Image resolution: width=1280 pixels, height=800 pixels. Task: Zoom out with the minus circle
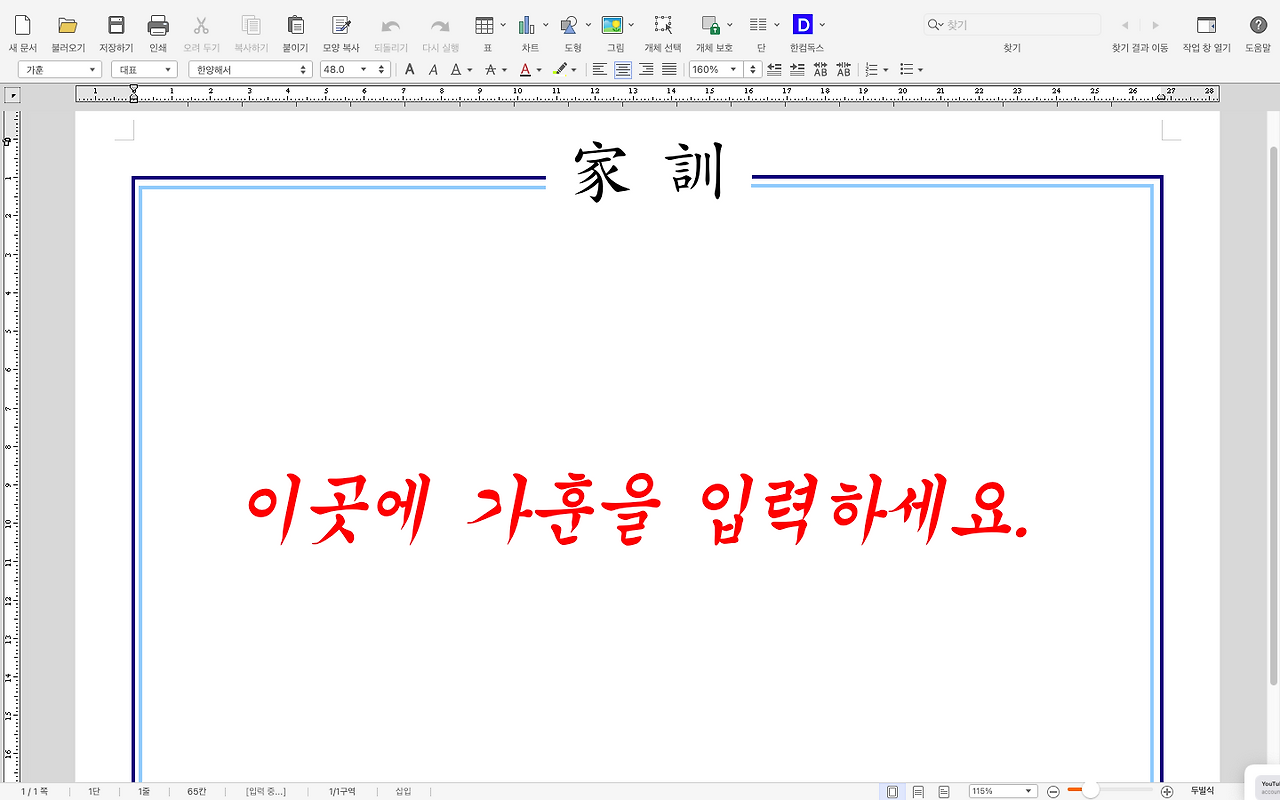tap(1053, 791)
